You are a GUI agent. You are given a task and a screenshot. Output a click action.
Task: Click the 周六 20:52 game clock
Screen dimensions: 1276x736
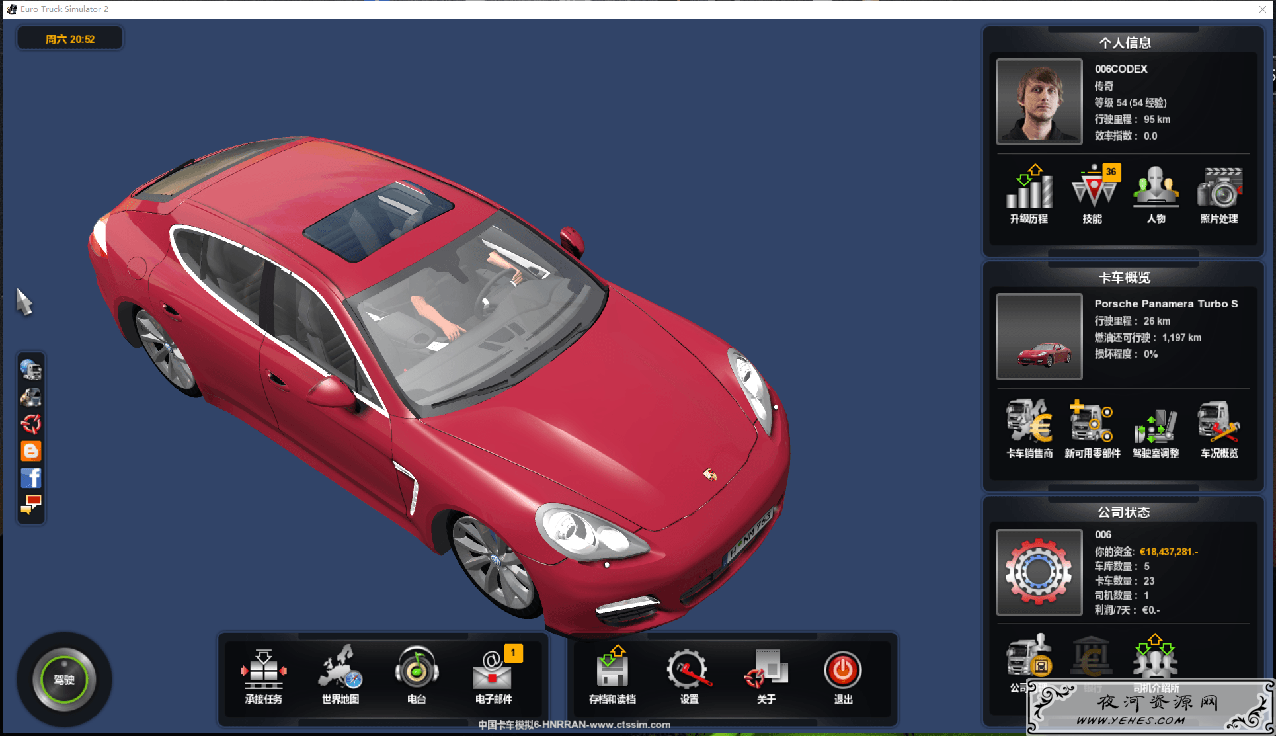point(70,40)
